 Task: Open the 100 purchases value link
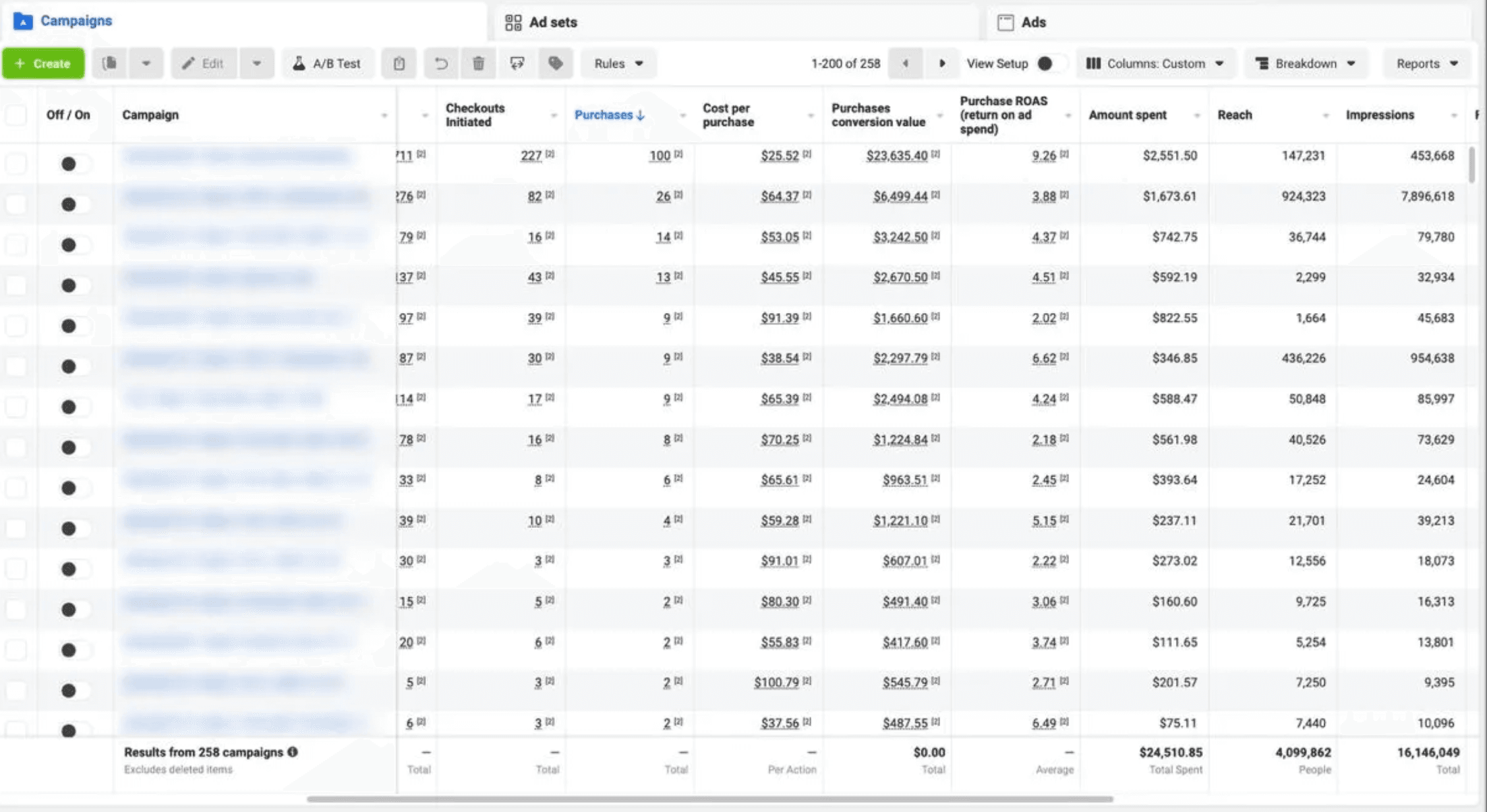point(660,156)
